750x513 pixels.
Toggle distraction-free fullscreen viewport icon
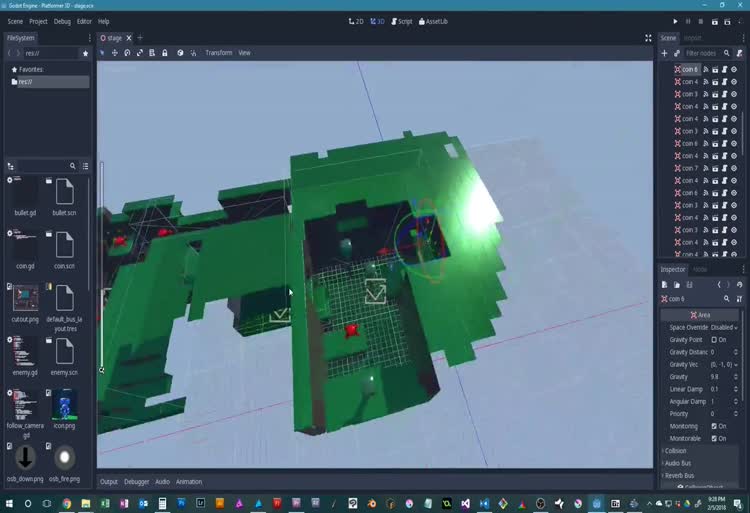pyautogui.click(x=648, y=38)
